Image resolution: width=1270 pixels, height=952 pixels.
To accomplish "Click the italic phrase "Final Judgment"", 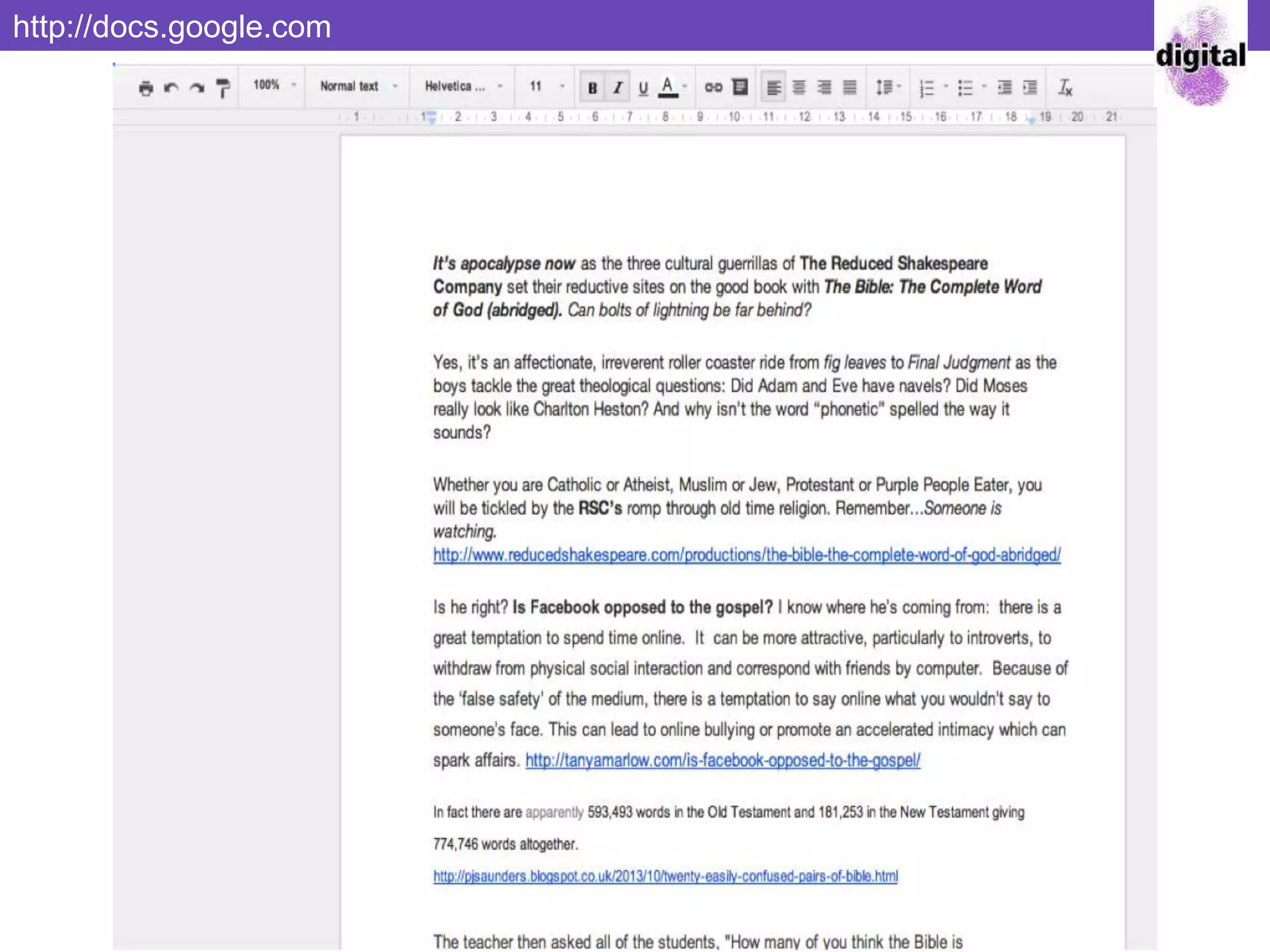I will coord(959,363).
